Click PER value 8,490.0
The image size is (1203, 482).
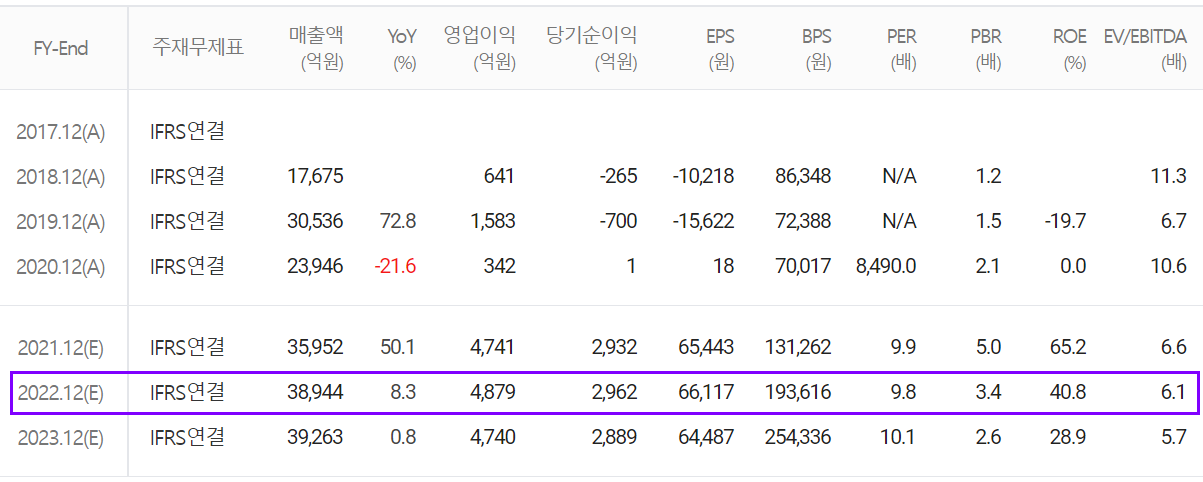pyautogui.click(x=886, y=267)
